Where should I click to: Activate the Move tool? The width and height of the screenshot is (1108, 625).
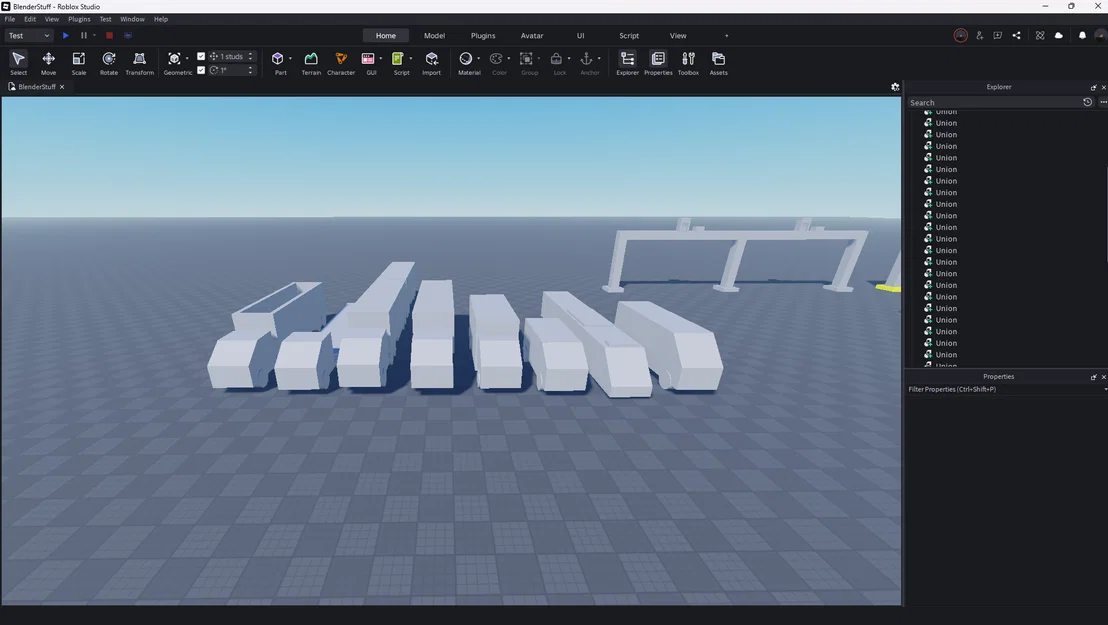(48, 62)
